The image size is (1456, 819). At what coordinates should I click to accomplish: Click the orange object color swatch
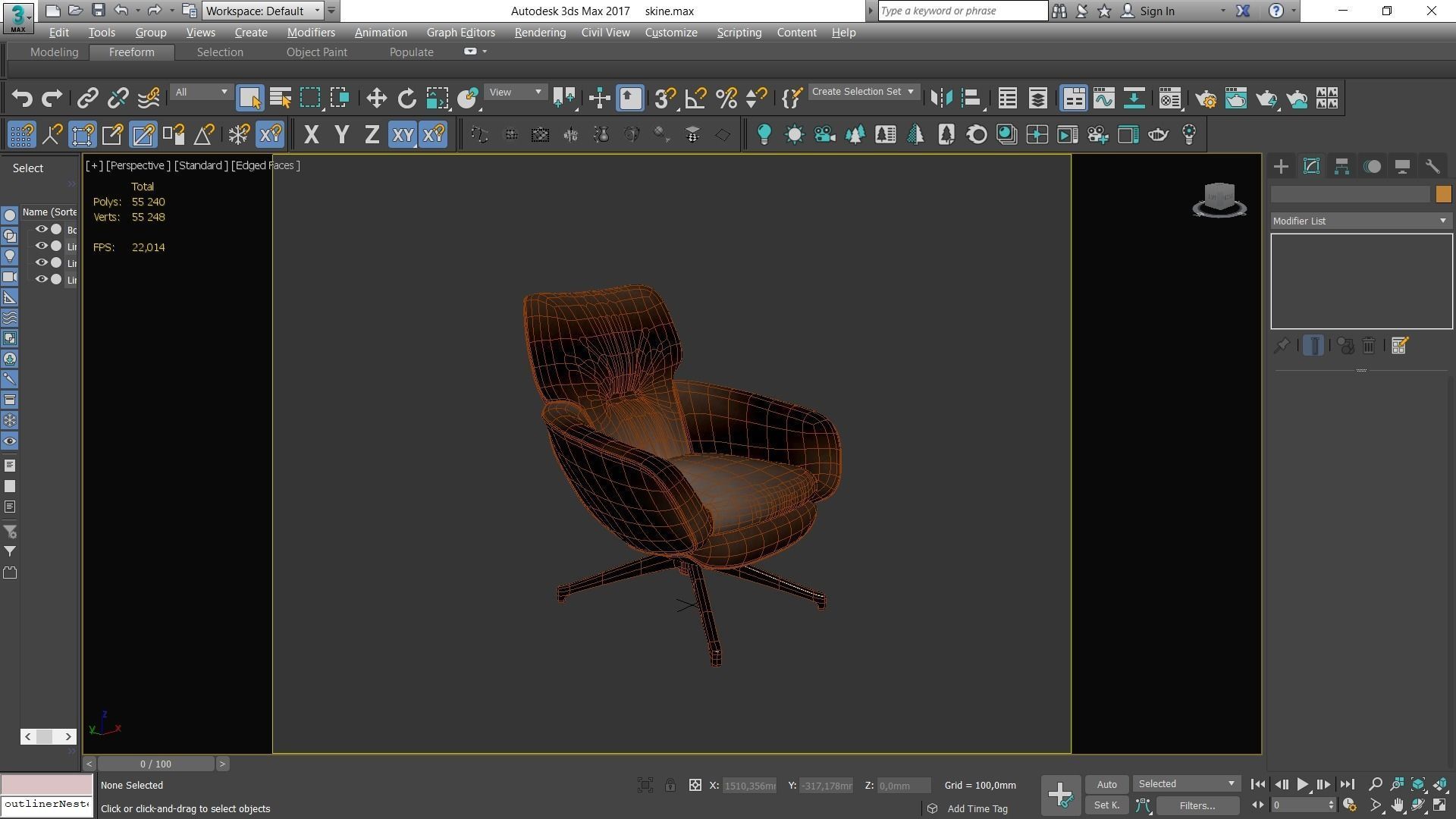[x=1443, y=194]
